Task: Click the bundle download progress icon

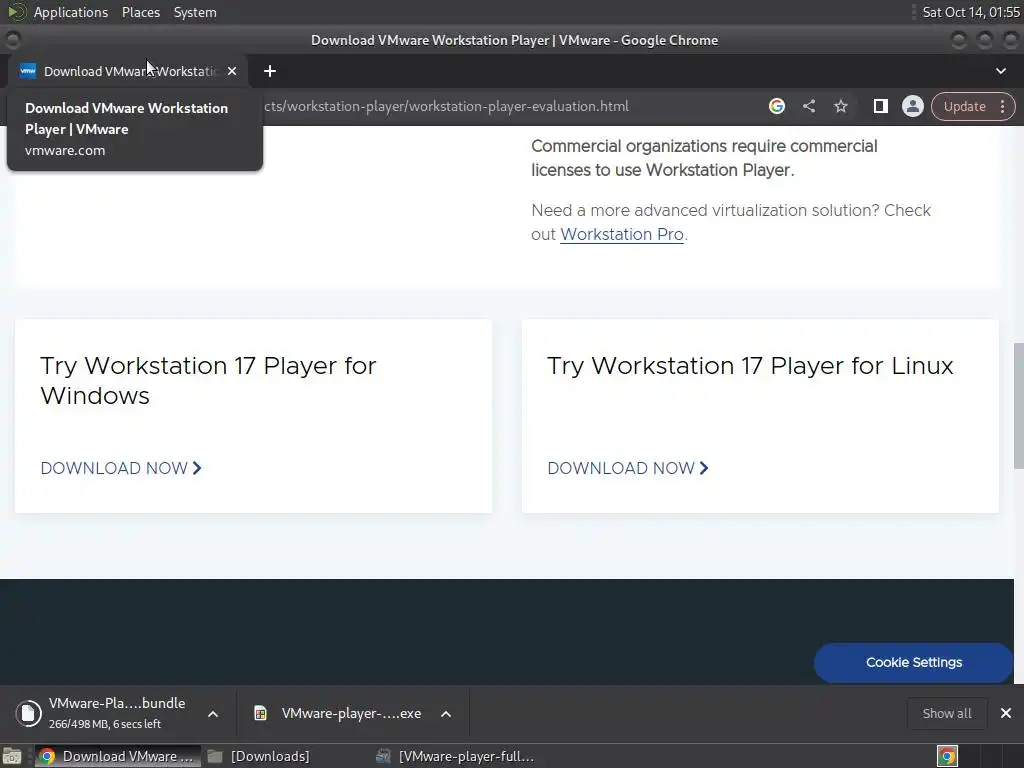Action: (x=28, y=712)
